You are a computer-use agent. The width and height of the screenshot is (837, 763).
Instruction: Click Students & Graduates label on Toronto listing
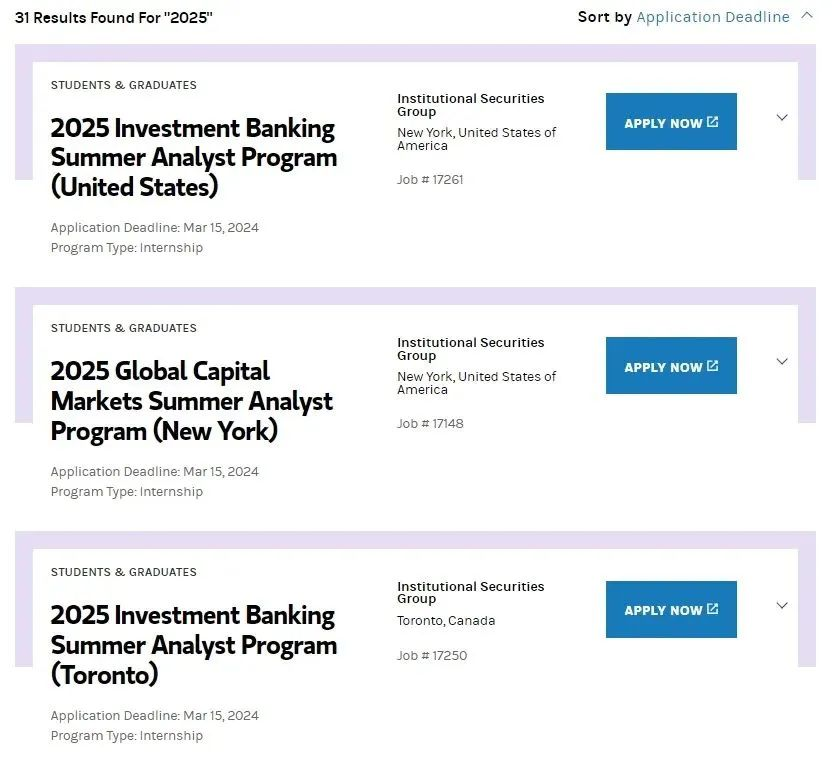point(124,572)
